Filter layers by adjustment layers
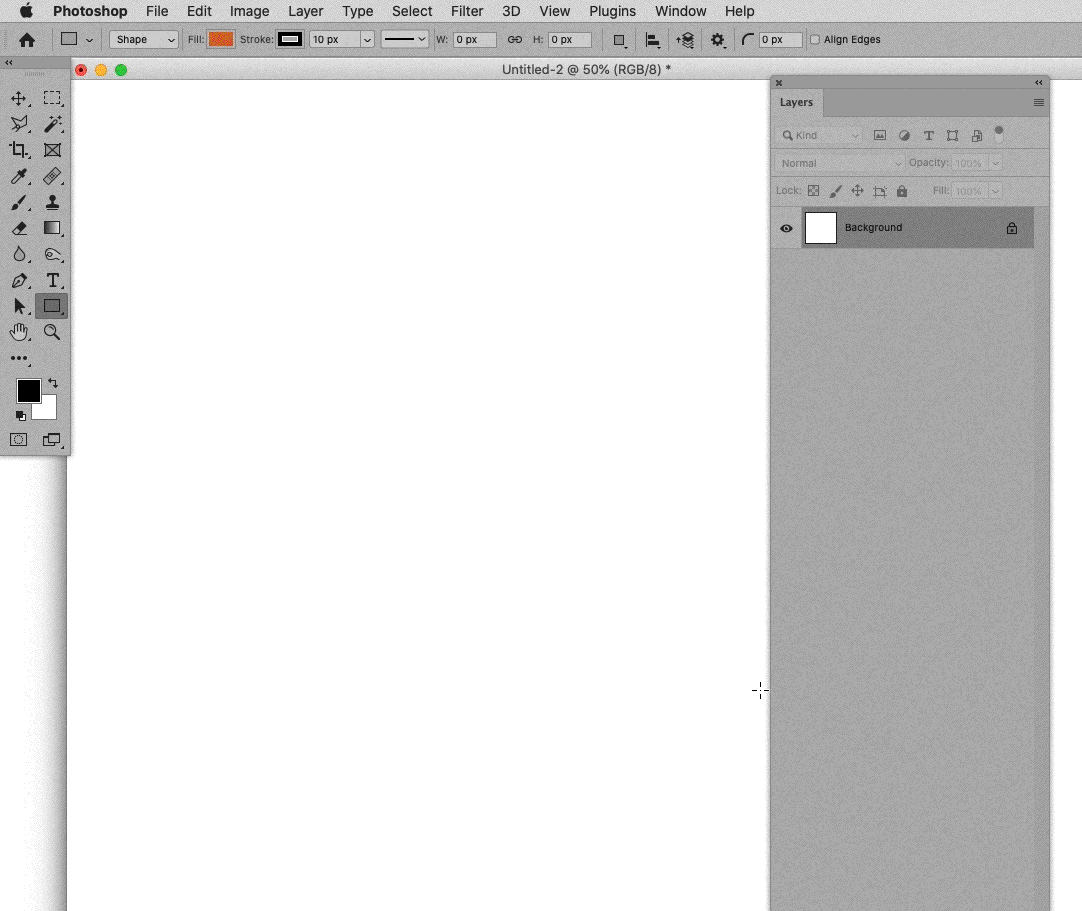 click(904, 135)
